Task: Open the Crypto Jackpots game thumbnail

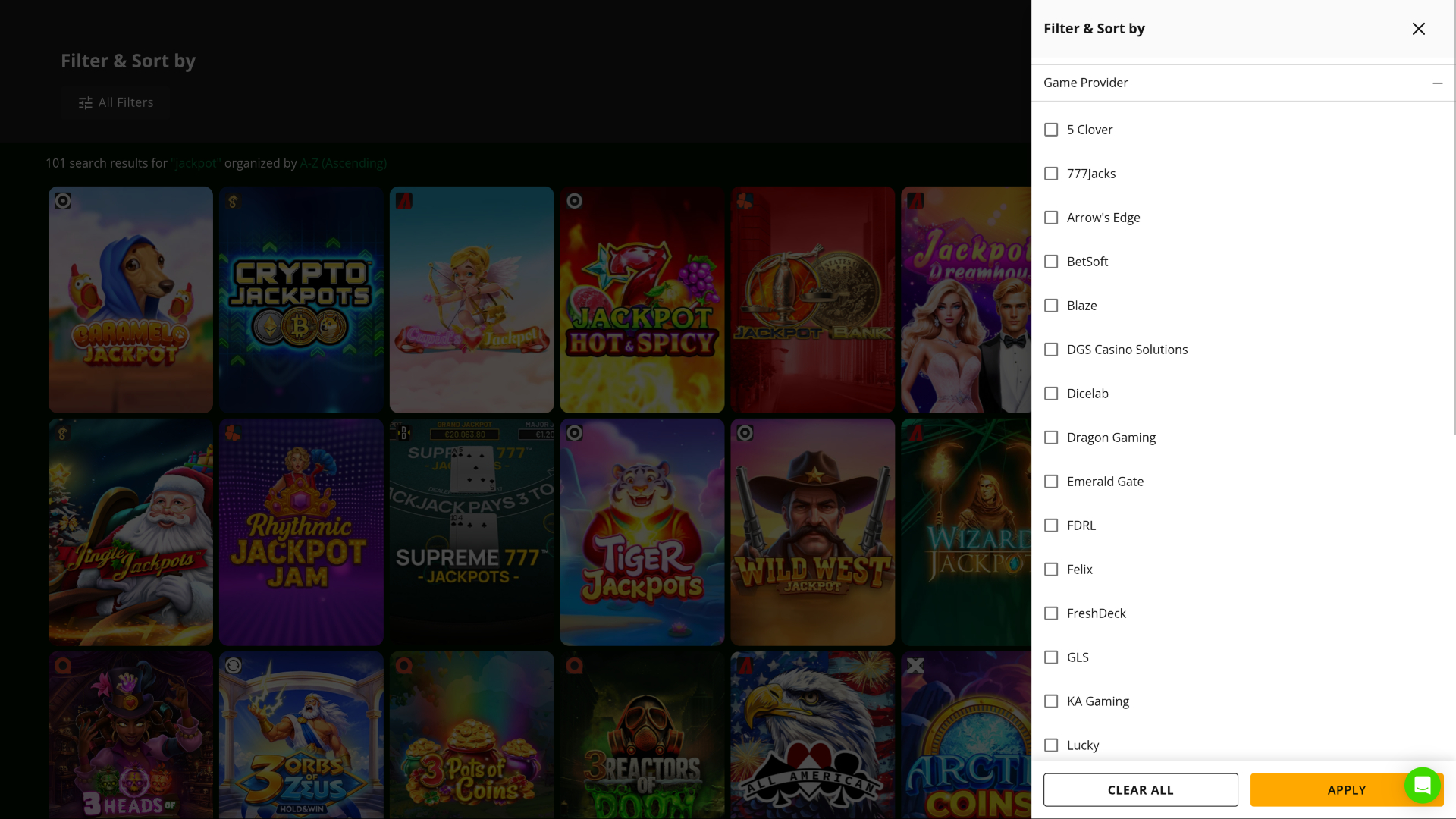Action: tap(301, 300)
